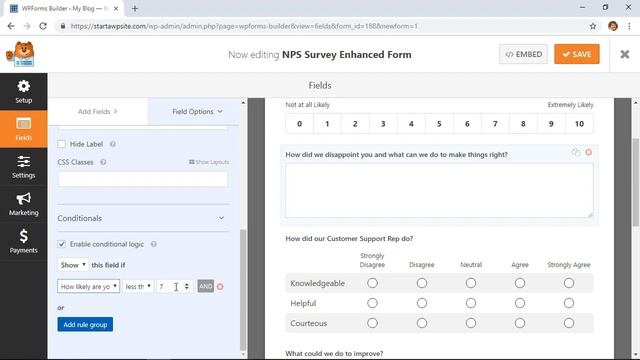The image size is (640, 360).
Task: Exit the form builder with the X icon
Action: point(624,54)
